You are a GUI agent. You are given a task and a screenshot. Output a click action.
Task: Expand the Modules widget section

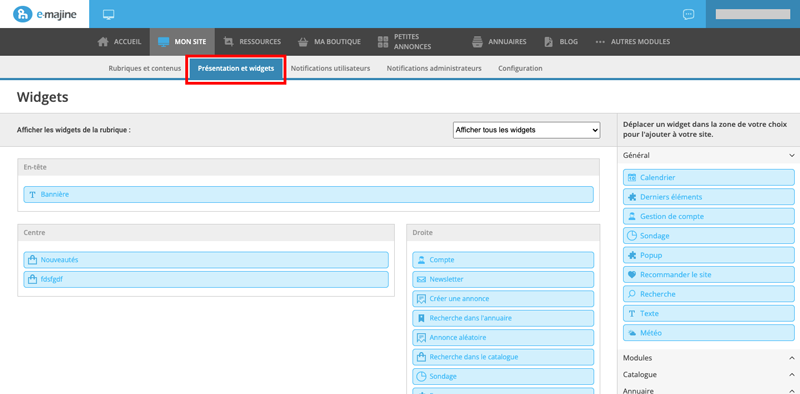click(x=709, y=358)
